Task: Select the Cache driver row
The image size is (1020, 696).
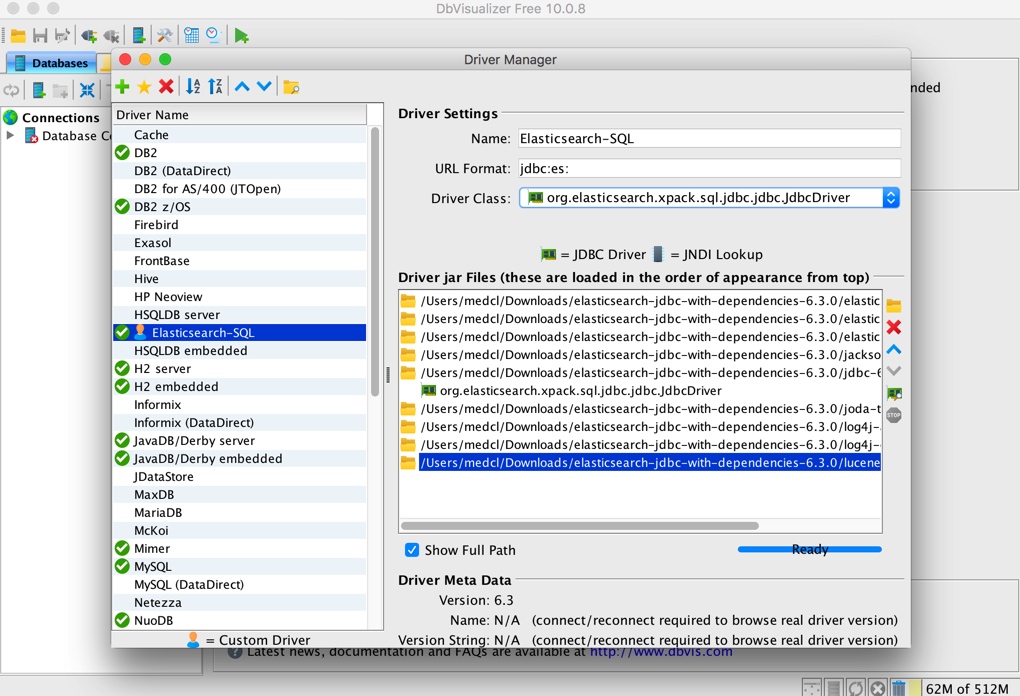Action: 239,135
